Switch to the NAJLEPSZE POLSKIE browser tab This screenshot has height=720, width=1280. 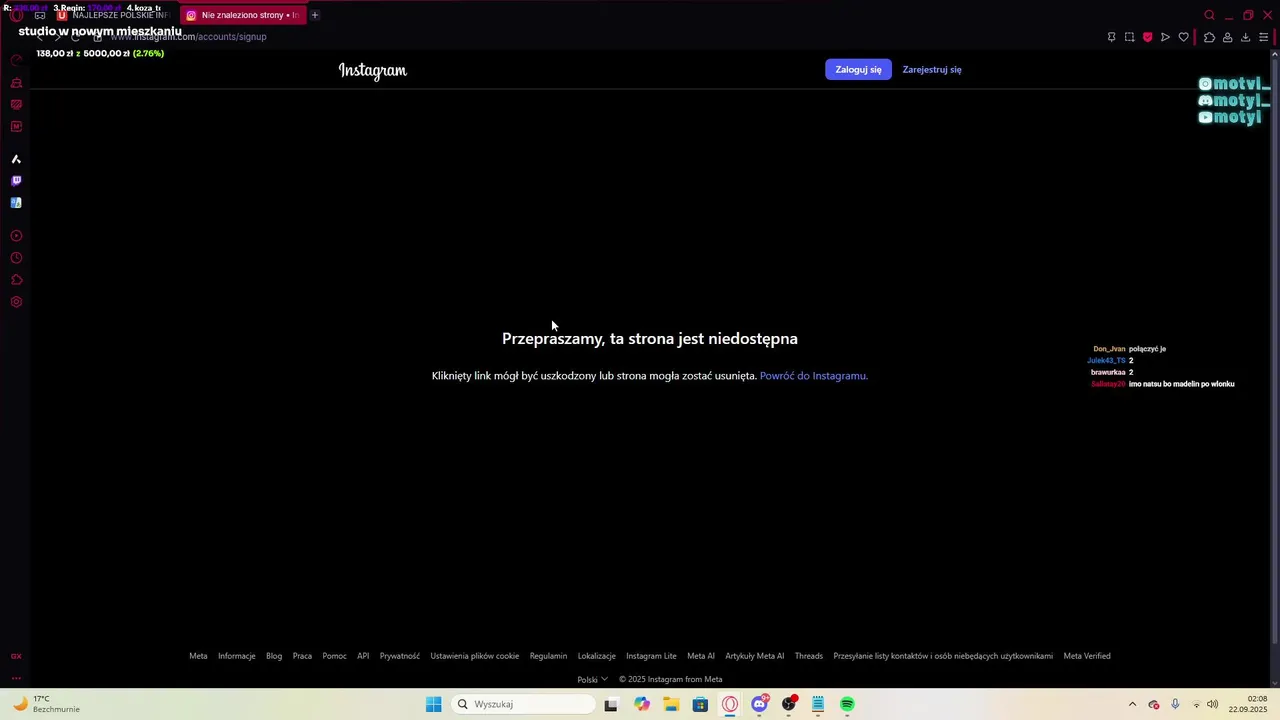tap(115, 15)
